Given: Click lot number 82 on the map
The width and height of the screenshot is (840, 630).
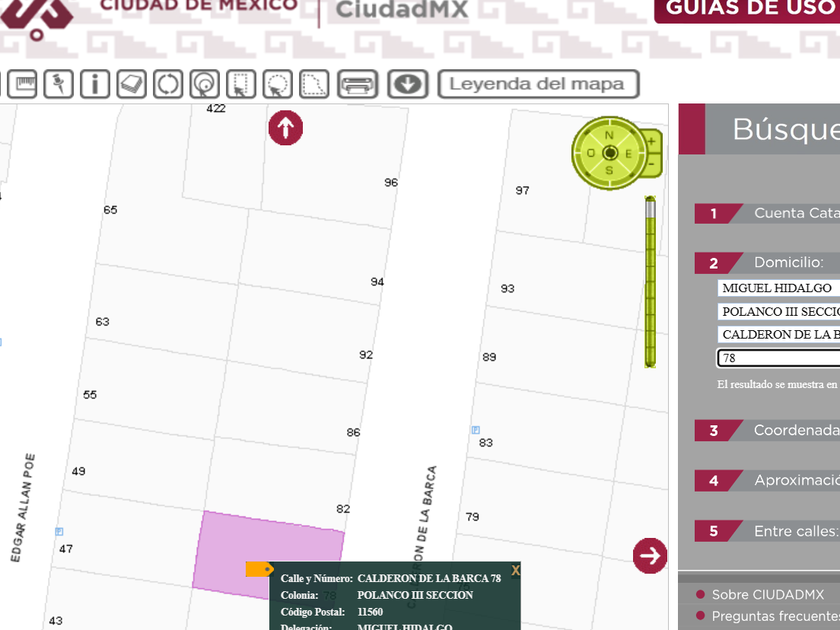Looking at the screenshot, I should (343, 509).
